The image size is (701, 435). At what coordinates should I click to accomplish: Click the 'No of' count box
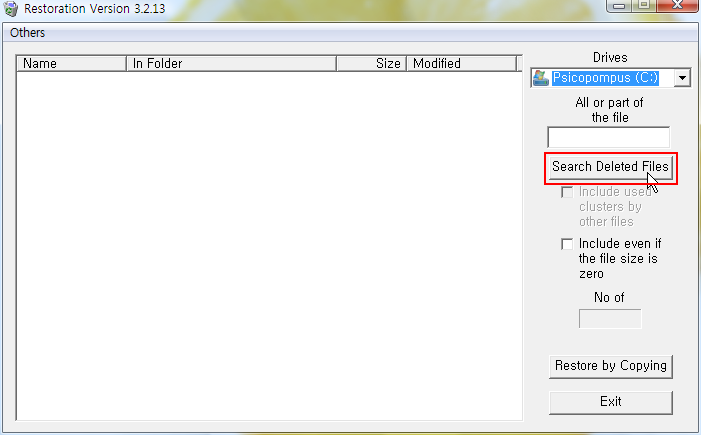click(610, 319)
